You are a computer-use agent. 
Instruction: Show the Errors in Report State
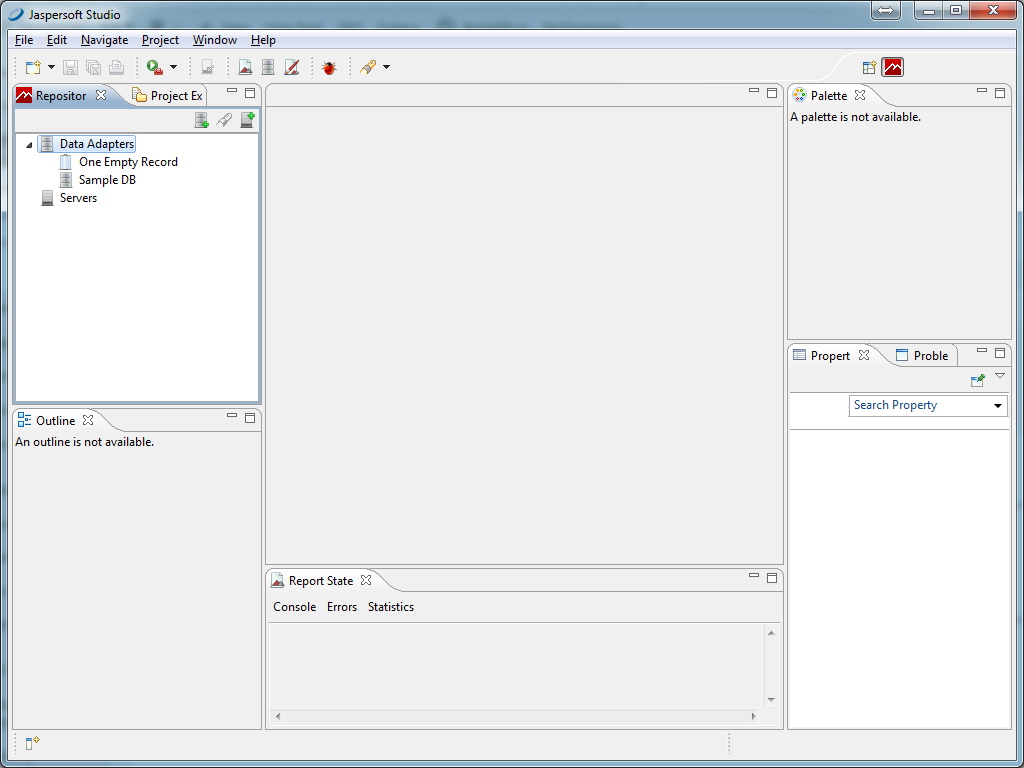pos(342,607)
